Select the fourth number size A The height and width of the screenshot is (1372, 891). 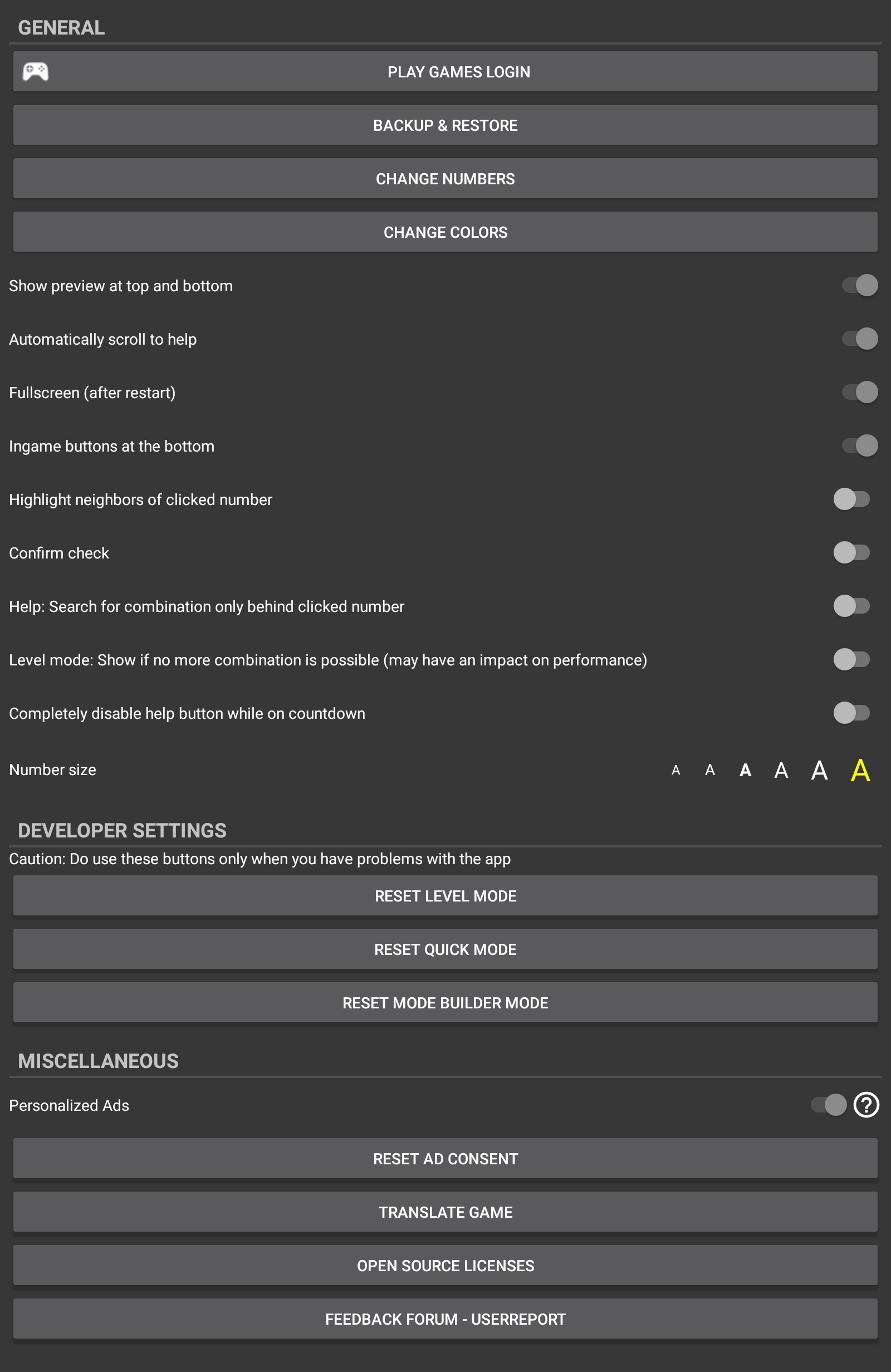781,770
